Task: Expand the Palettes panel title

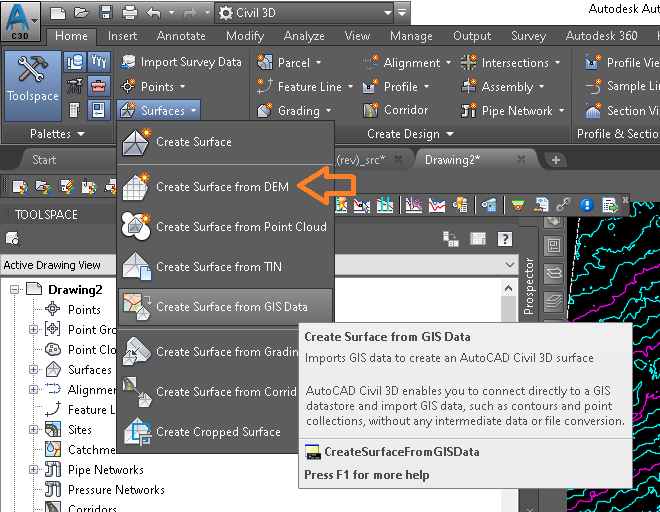Action: click(57, 134)
